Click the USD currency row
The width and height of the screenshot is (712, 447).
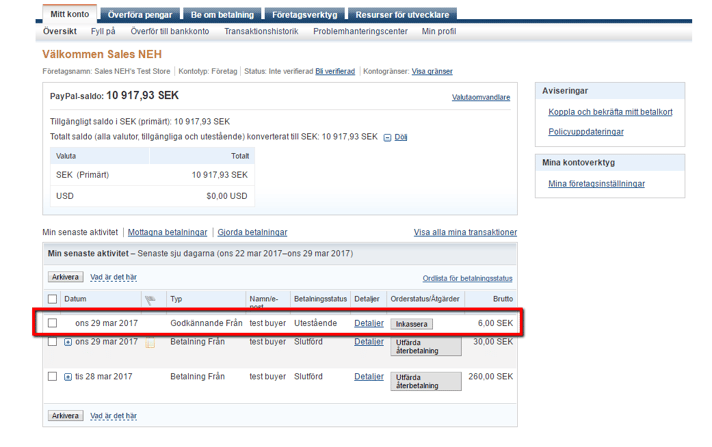tap(152, 196)
